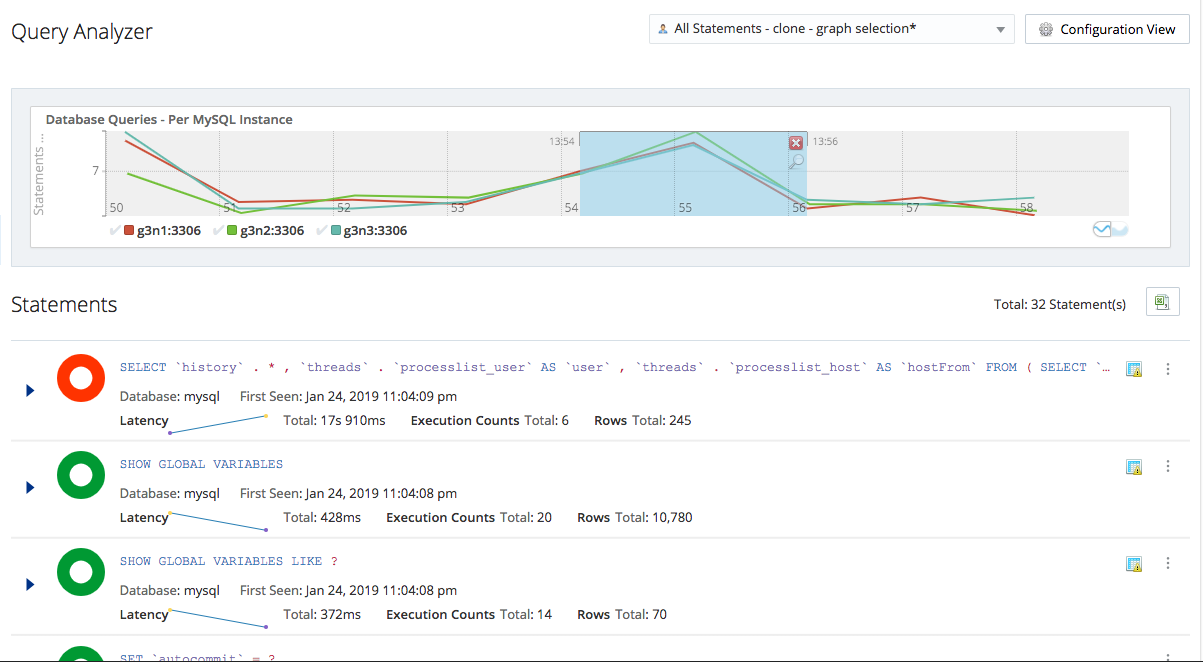Zoom into selection using the magnifier icon

tap(795, 158)
